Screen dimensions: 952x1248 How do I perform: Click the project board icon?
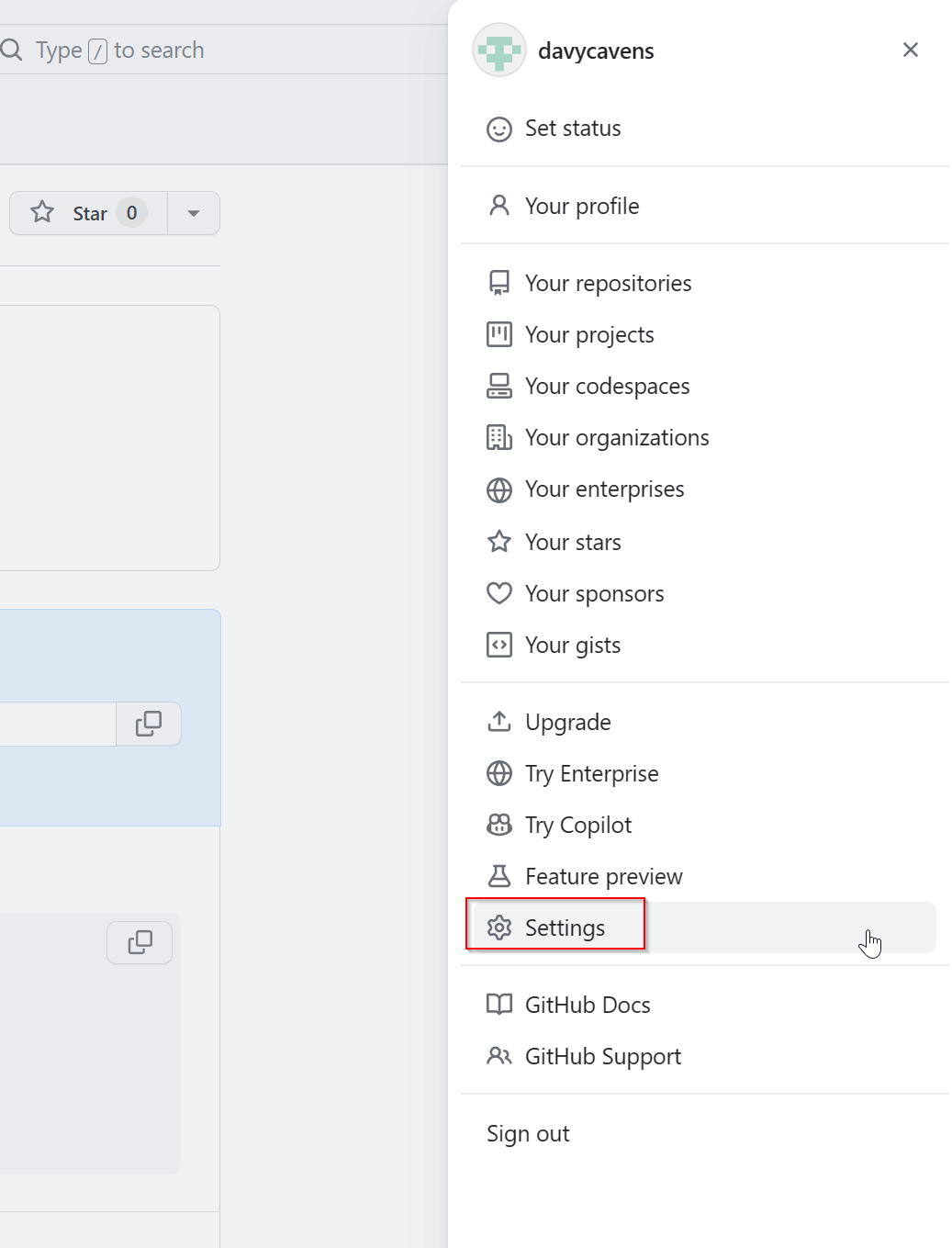[499, 334]
